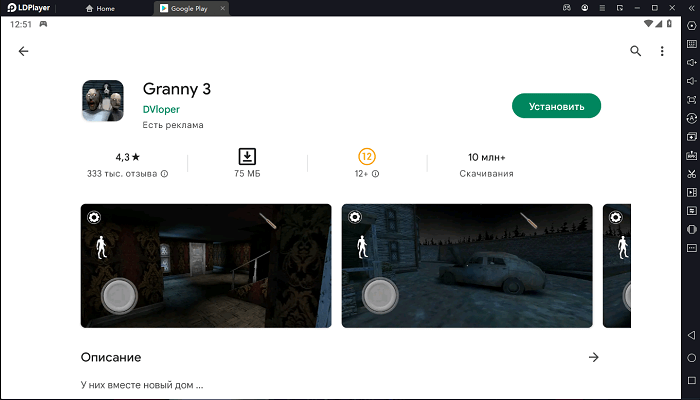The height and width of the screenshot is (400, 700).
Task: Open the LDPlayer hamburger menu
Action: point(602,8)
